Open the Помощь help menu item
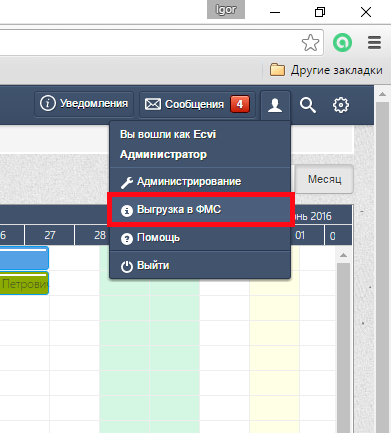Screen dimensions: 391x433 click(x=200, y=238)
